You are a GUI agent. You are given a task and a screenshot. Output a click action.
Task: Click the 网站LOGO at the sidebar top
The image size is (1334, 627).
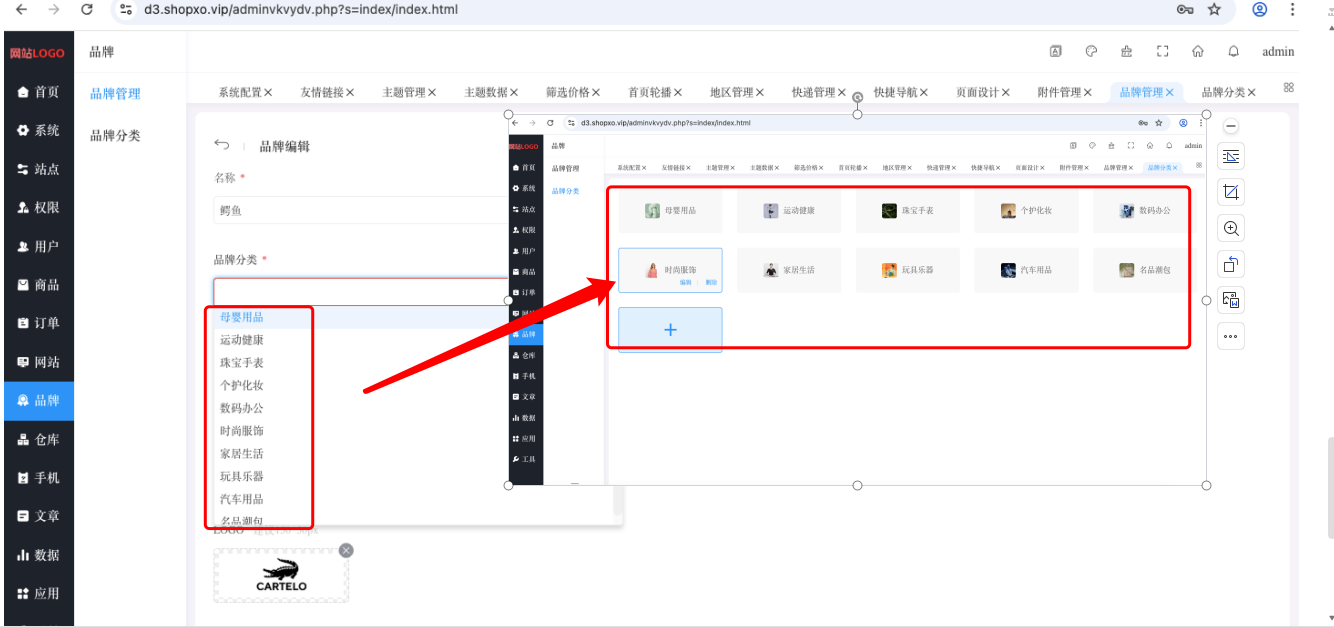point(37,52)
